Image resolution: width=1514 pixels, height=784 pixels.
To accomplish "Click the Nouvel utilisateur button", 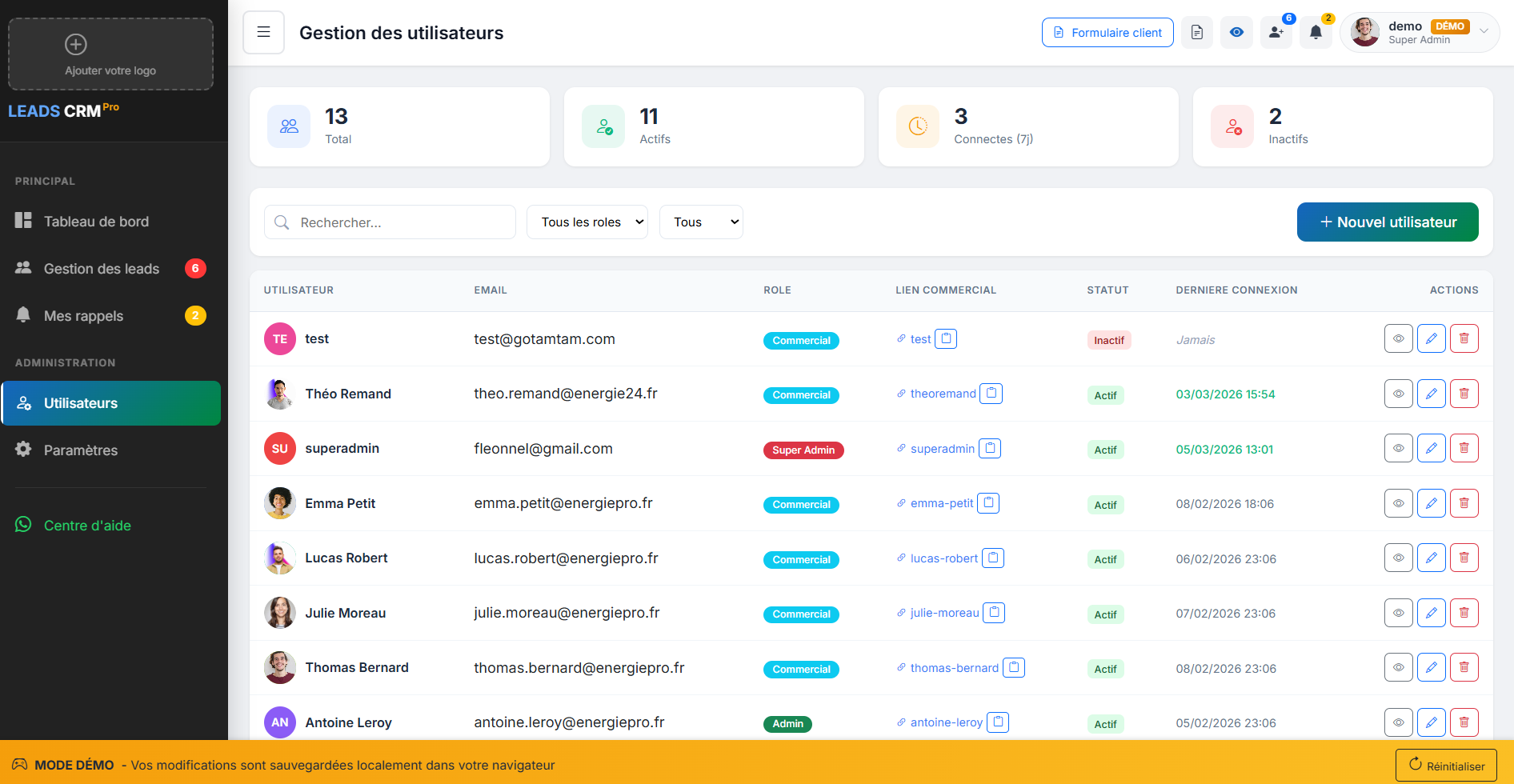I will click(x=1387, y=222).
